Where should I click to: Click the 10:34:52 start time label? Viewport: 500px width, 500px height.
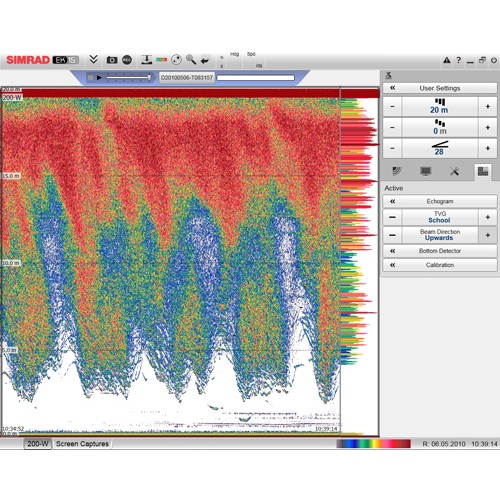13,428
